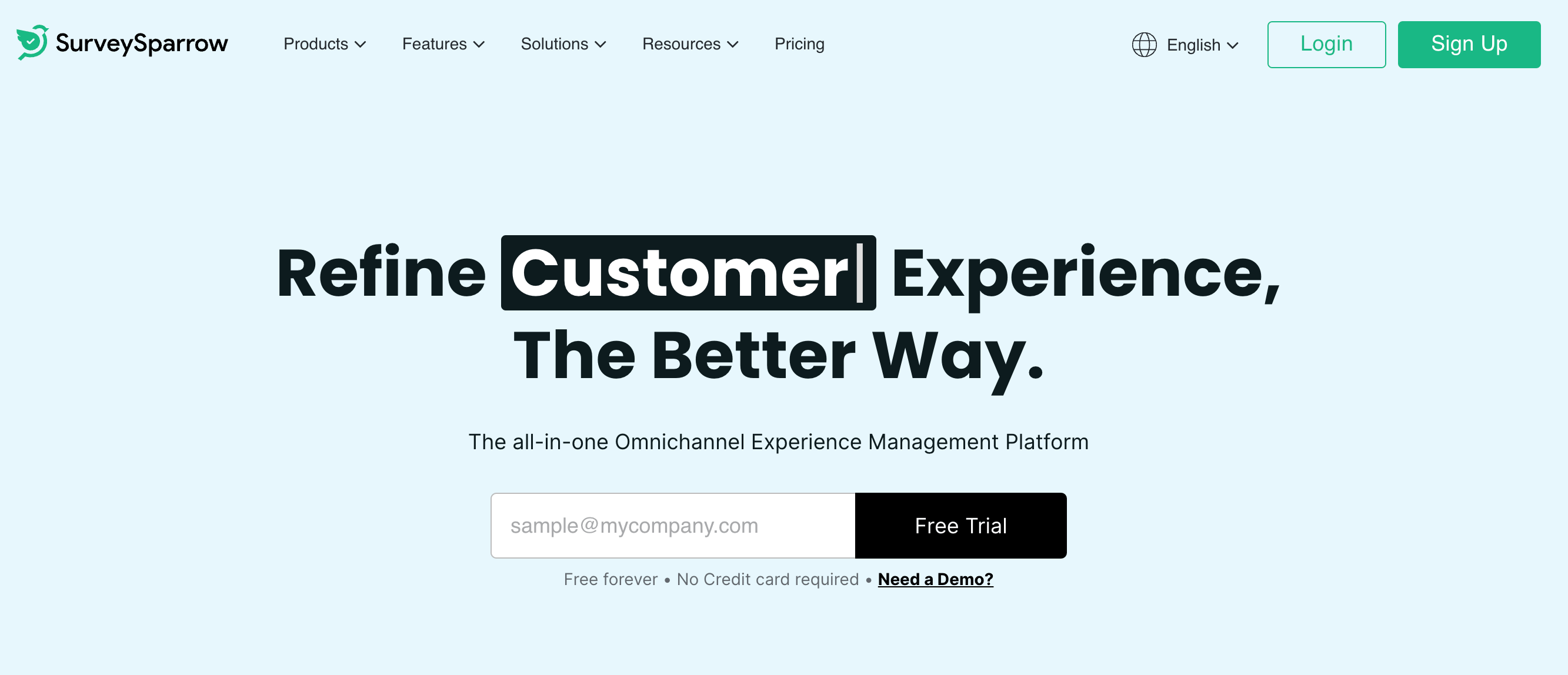Click the Login button
The height and width of the screenshot is (675, 1568).
pyautogui.click(x=1325, y=44)
